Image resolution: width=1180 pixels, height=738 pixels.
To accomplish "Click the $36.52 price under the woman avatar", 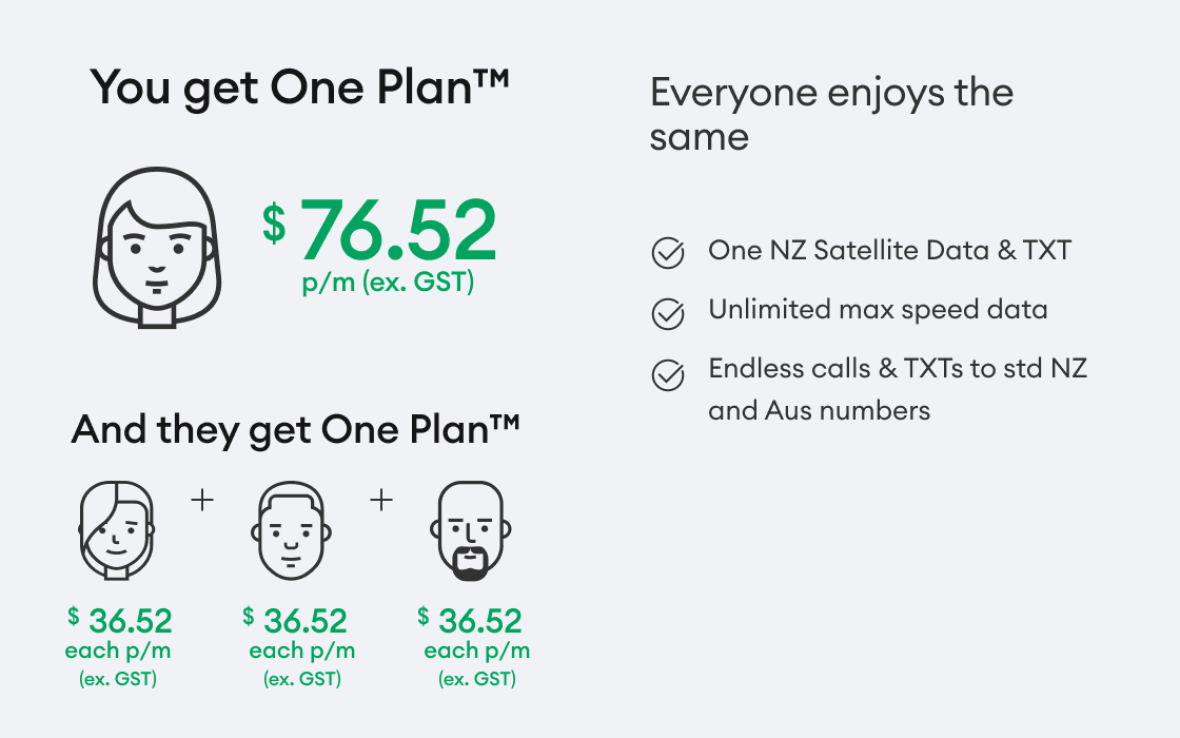I will [120, 621].
